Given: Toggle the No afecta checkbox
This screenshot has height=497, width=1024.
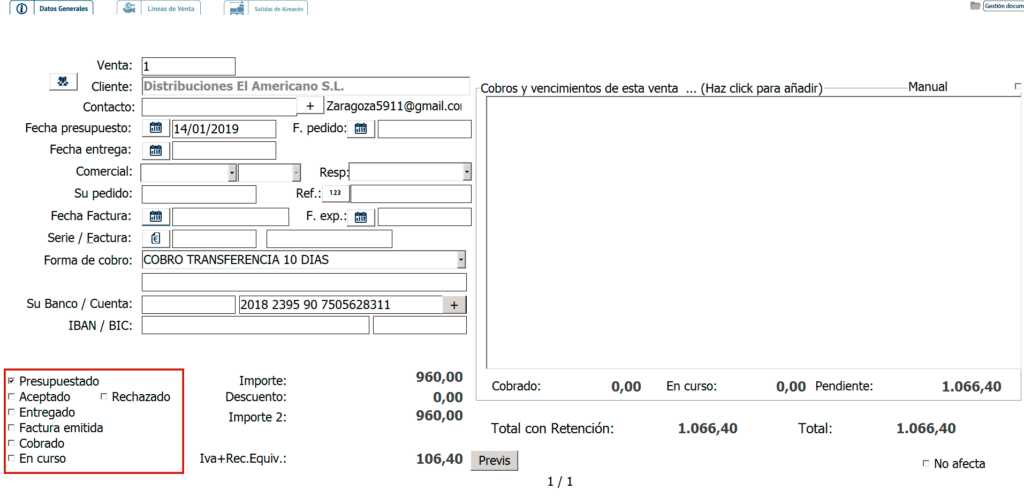Looking at the screenshot, I should (925, 464).
